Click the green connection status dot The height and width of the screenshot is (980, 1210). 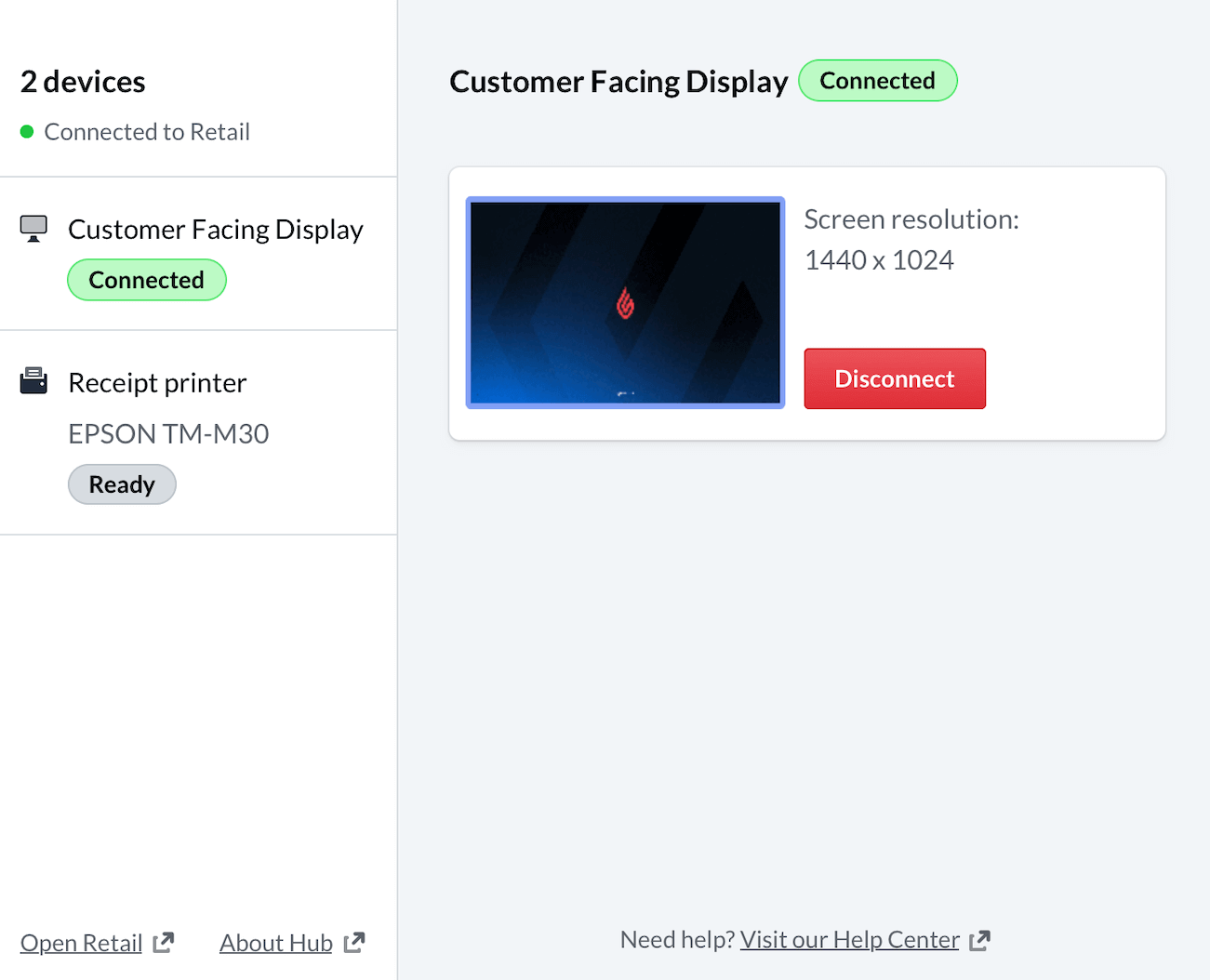point(27,132)
